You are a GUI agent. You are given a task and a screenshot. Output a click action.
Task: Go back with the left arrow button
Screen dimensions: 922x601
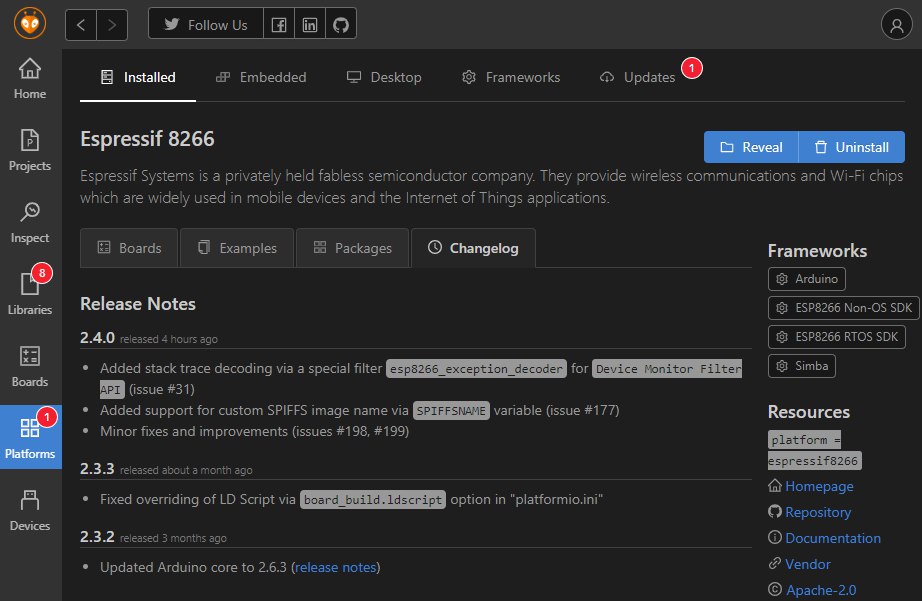[81, 25]
